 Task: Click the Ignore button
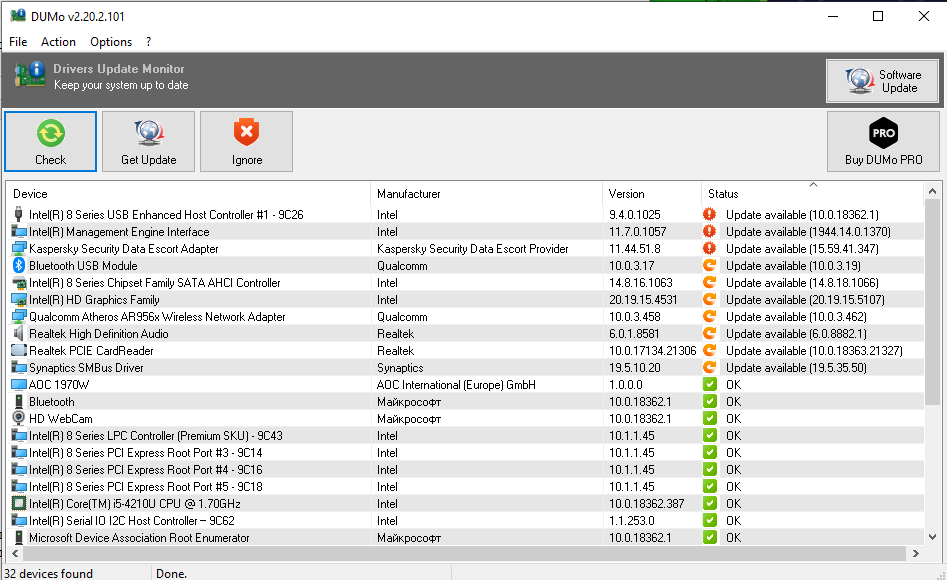(x=246, y=141)
